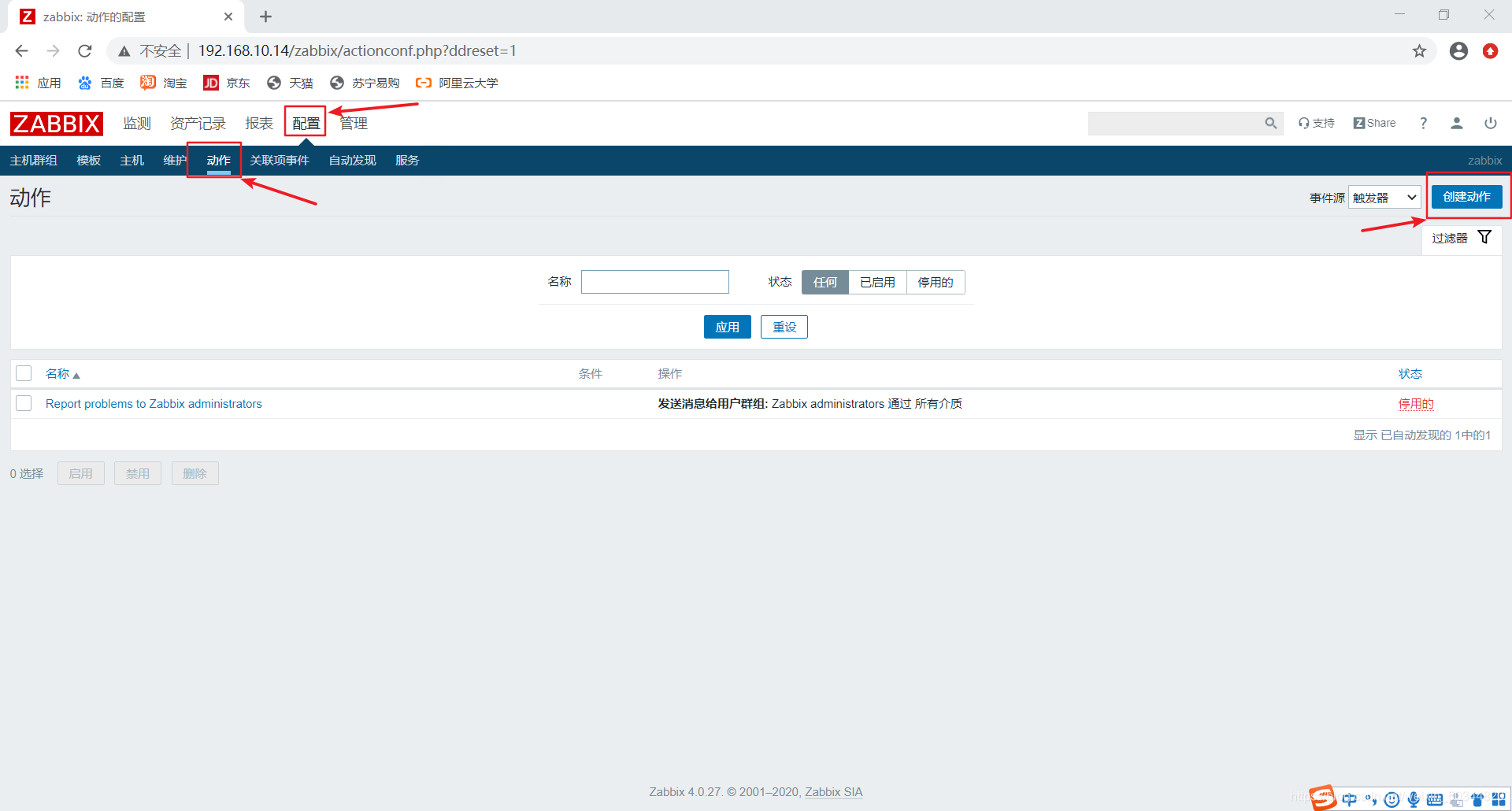Click the browser address bar URL
1512x811 pixels.
click(x=357, y=51)
